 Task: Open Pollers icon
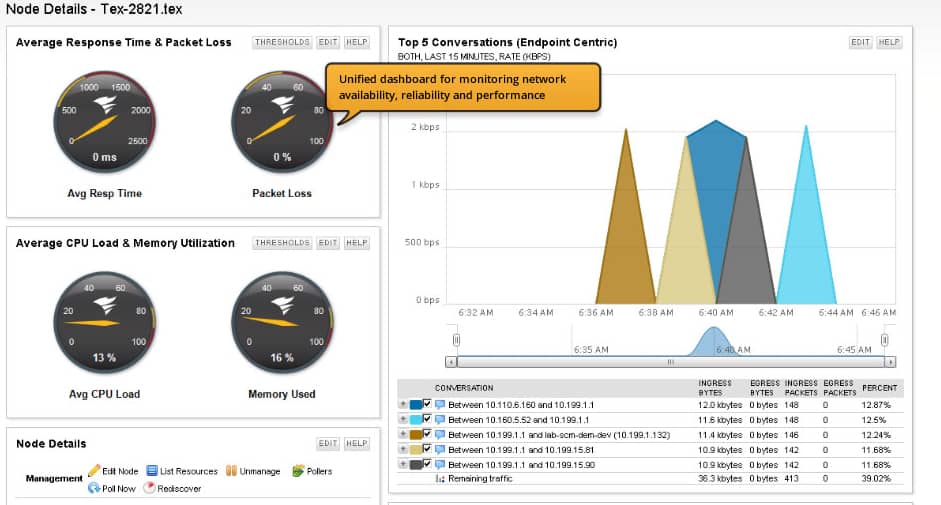point(298,471)
